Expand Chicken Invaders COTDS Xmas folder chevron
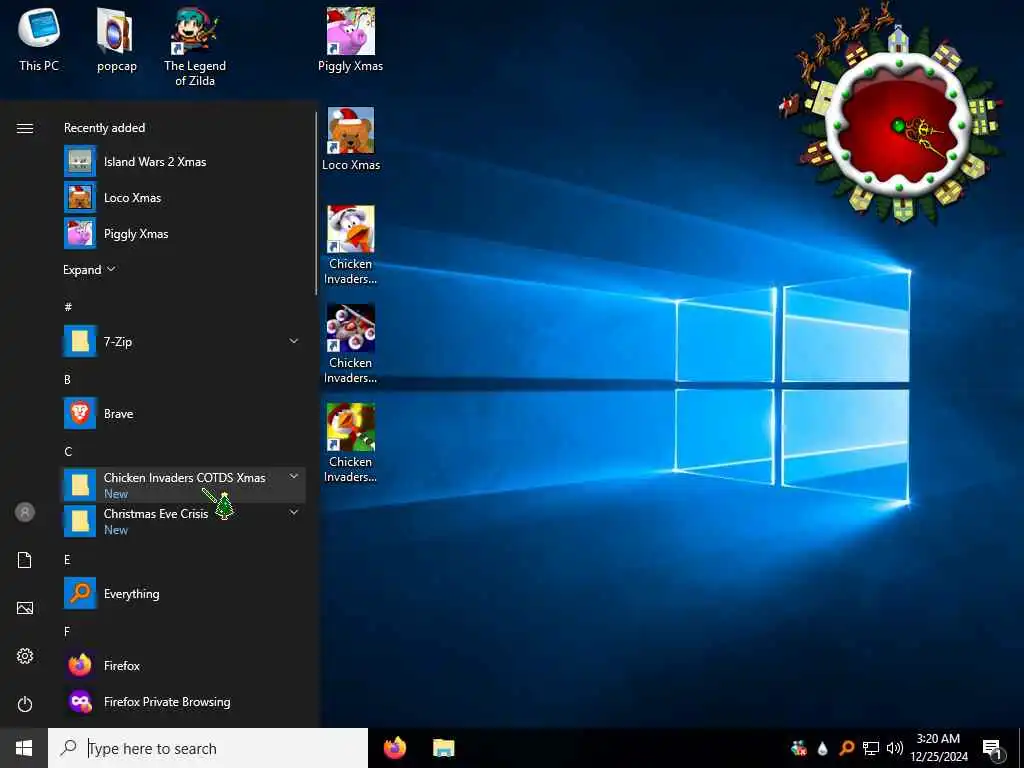Image resolution: width=1024 pixels, height=768 pixels. click(x=294, y=476)
